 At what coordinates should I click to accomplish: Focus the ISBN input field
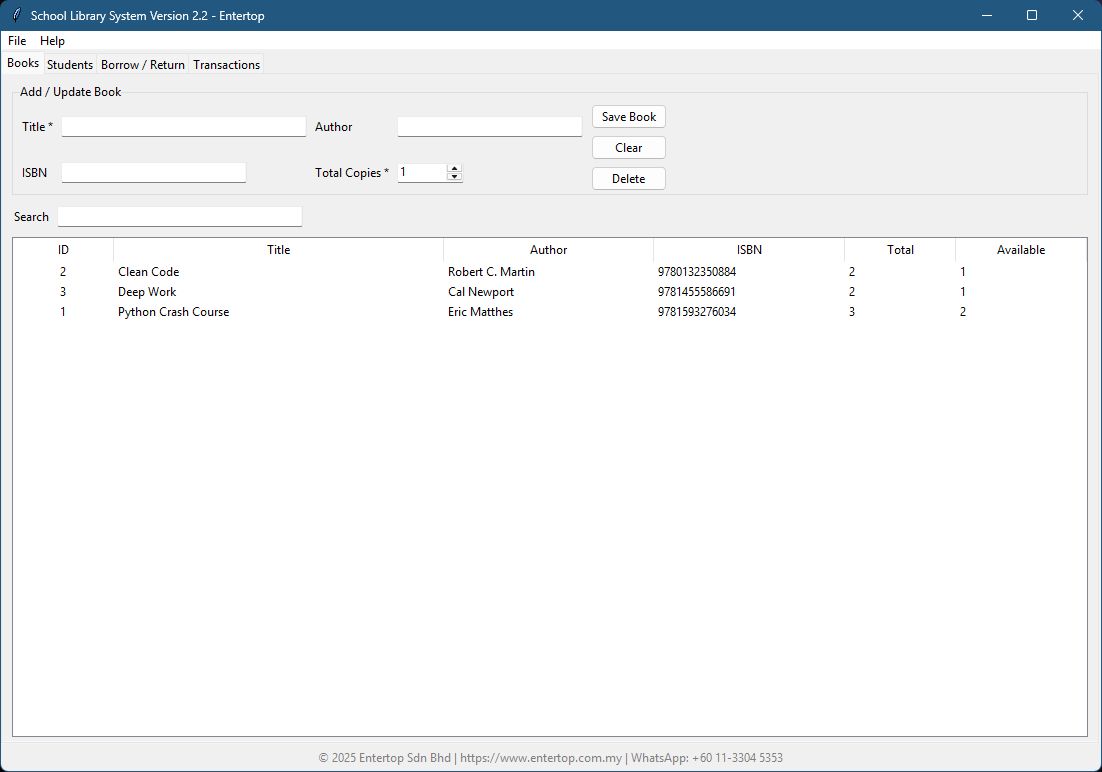[x=153, y=172]
